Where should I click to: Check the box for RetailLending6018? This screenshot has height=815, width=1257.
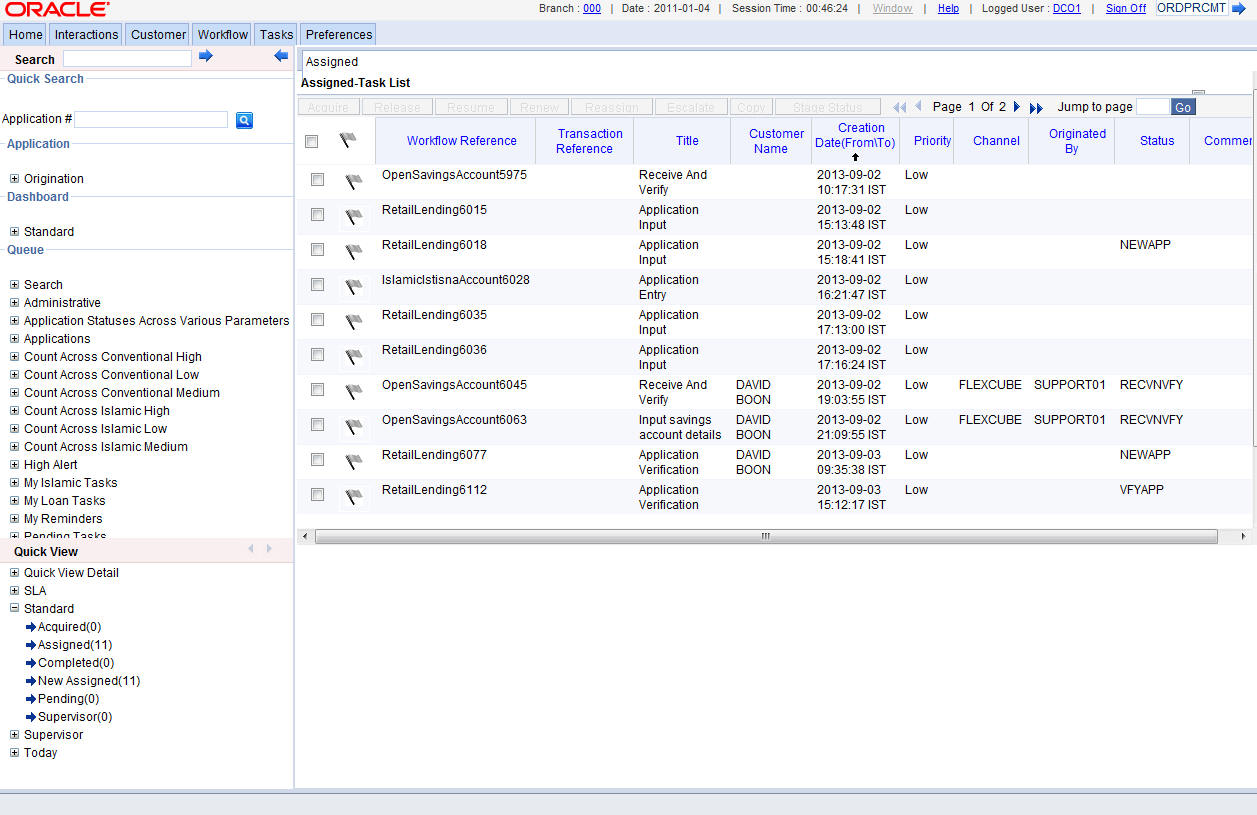point(317,249)
